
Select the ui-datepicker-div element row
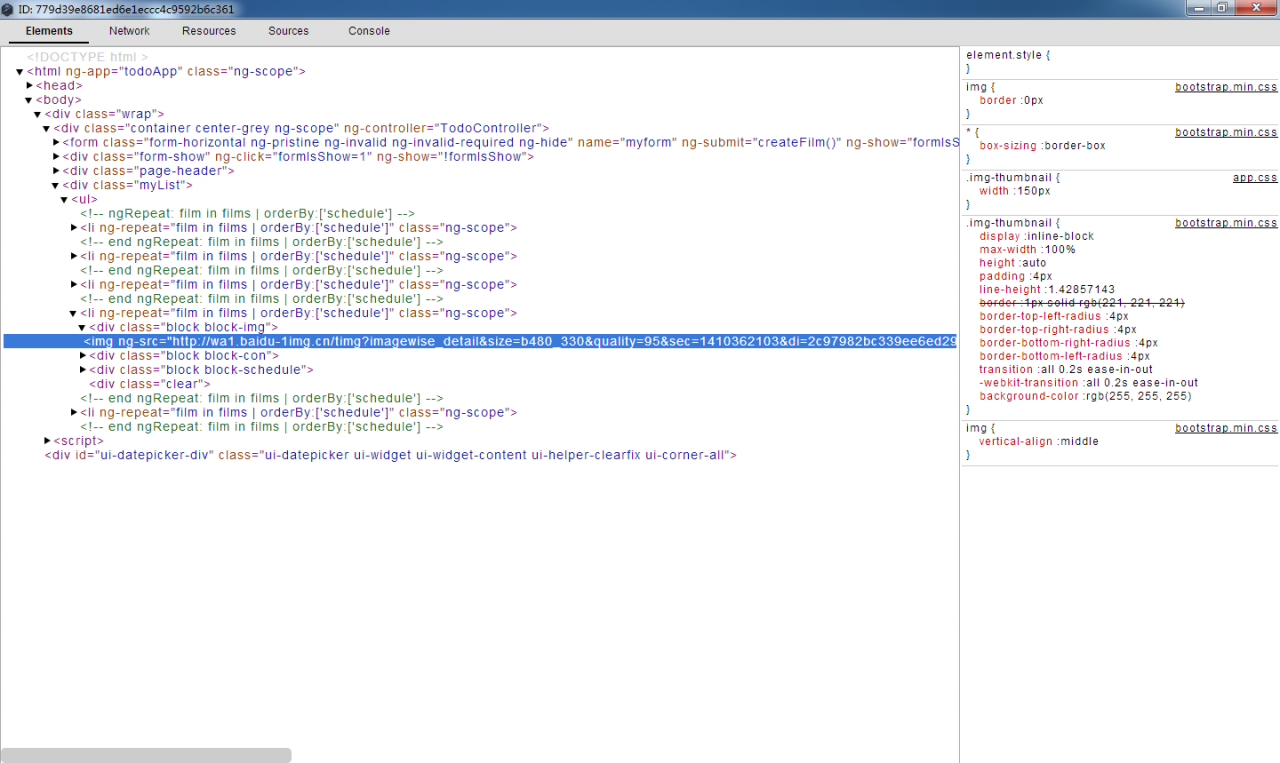click(x=390, y=455)
